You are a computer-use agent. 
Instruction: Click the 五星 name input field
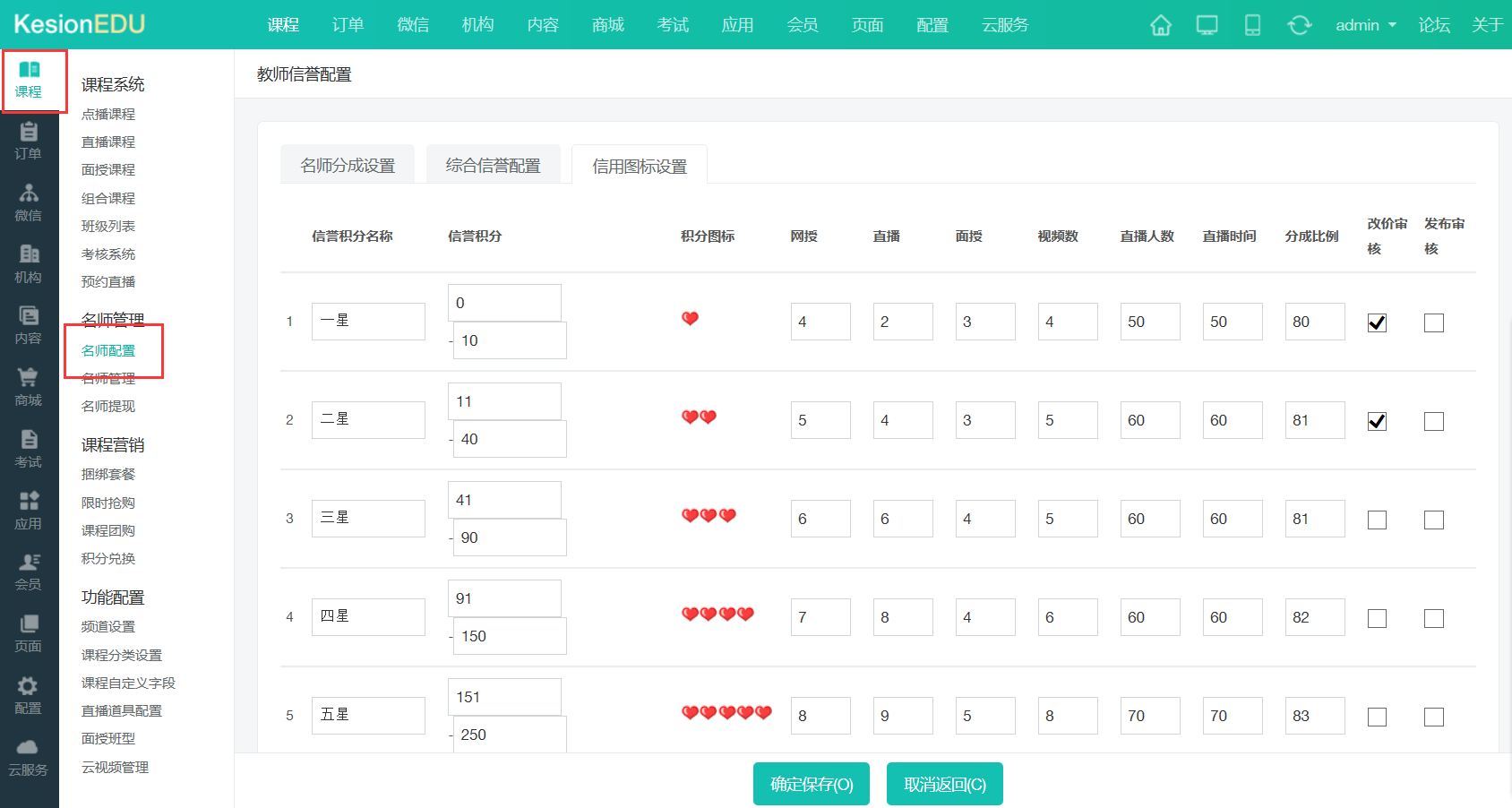[x=368, y=715]
